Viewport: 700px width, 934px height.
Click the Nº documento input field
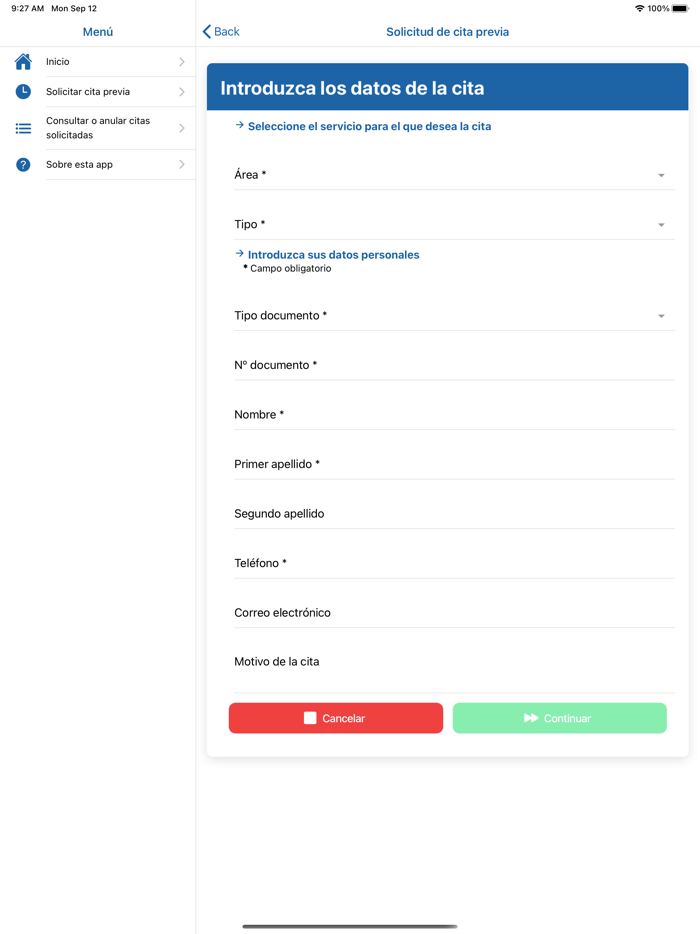[453, 365]
